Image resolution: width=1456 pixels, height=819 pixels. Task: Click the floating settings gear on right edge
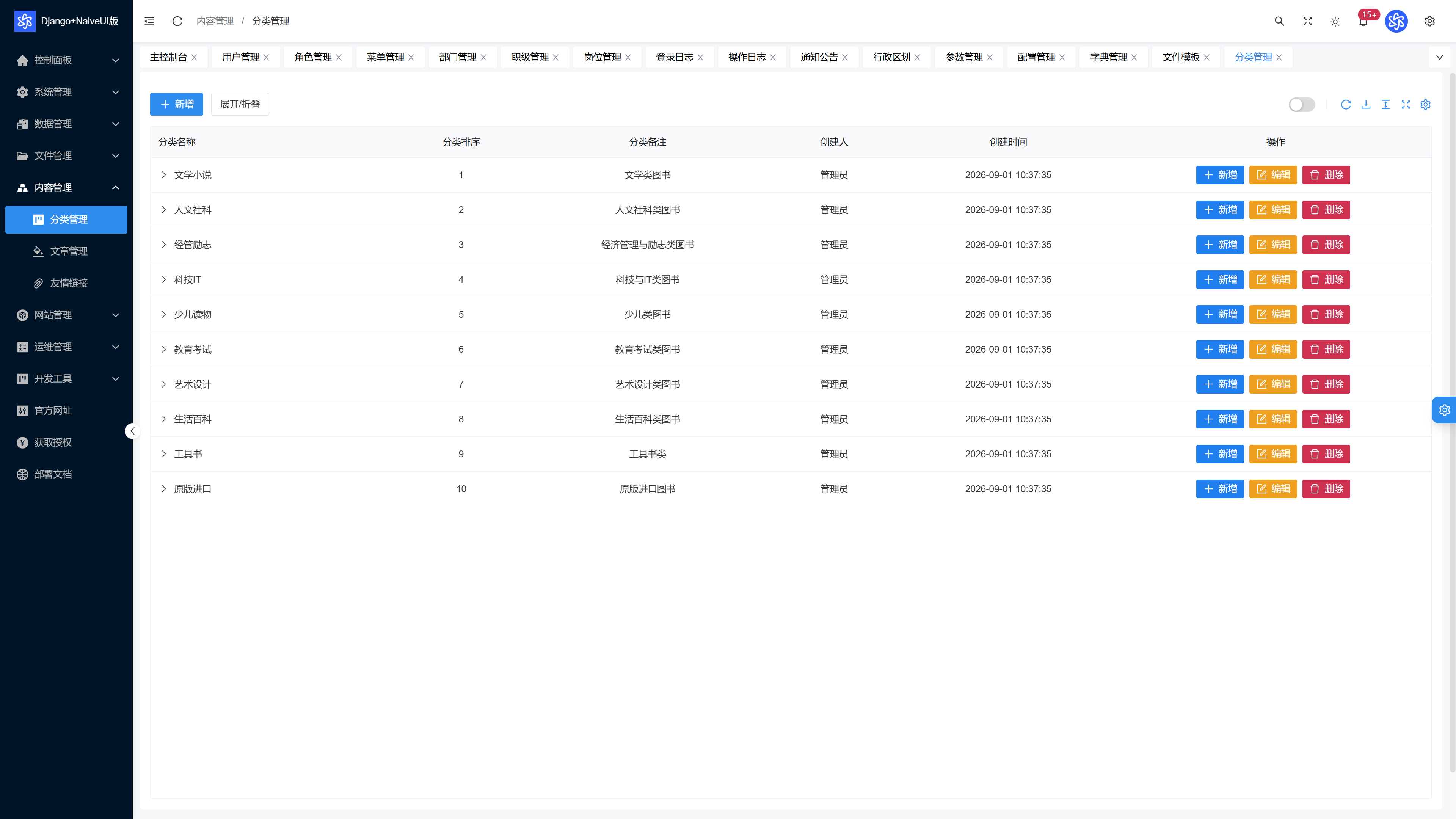[x=1444, y=410]
